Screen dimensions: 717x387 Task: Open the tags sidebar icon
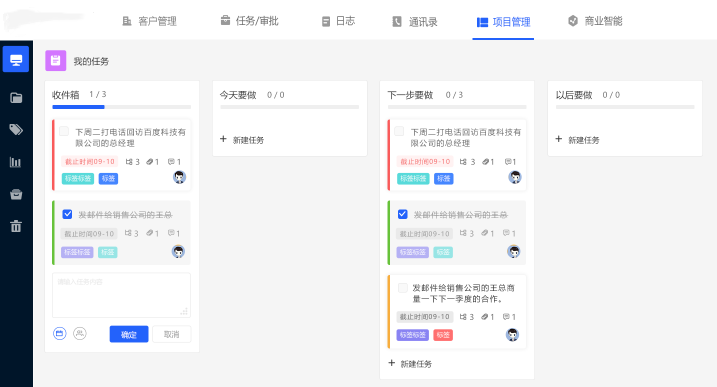pos(16,129)
